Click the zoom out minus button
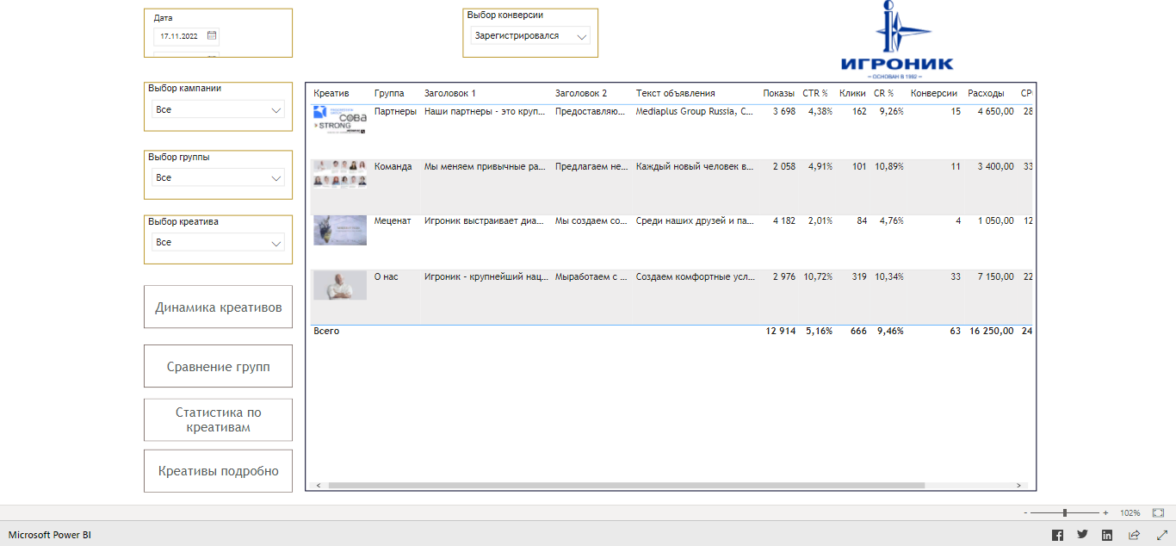Viewport: 1176px width, 546px height. pos(1026,512)
